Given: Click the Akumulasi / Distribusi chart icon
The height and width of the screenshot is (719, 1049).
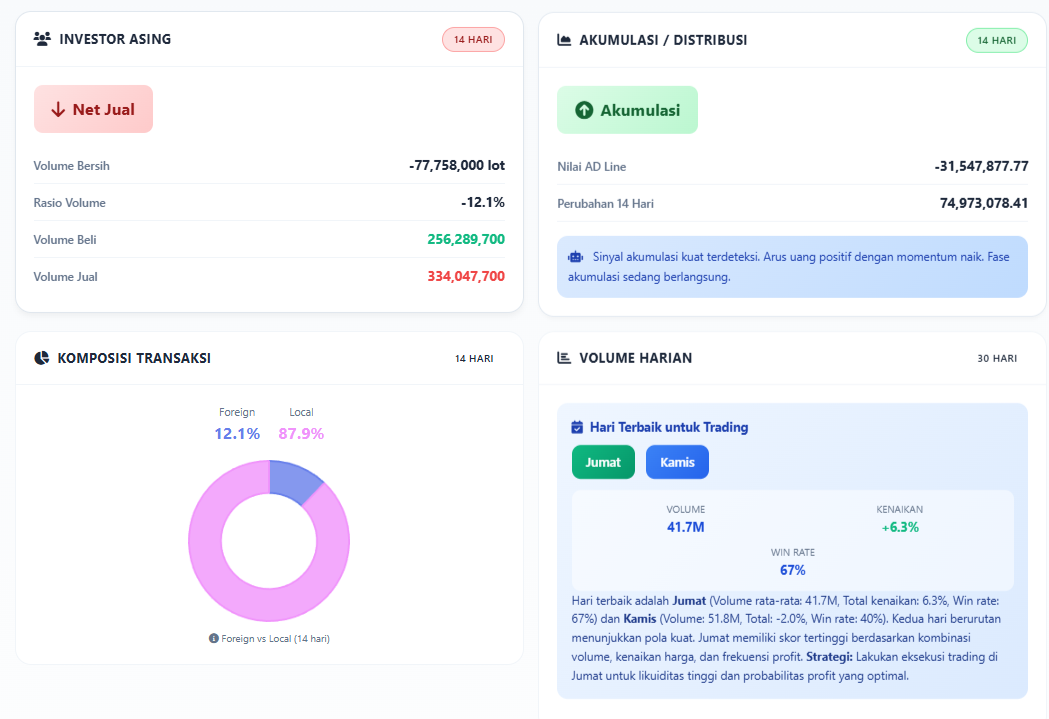Looking at the screenshot, I should tap(564, 40).
